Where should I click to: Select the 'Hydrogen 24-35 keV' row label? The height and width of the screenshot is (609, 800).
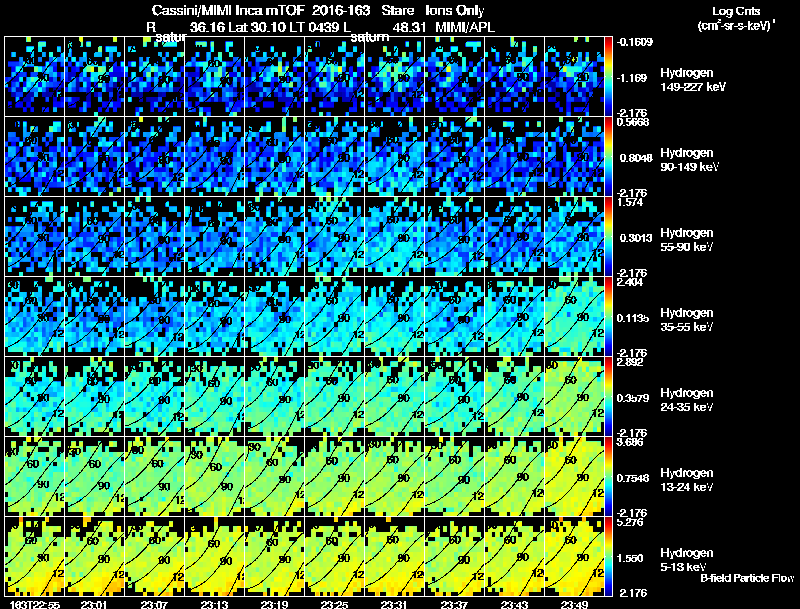tap(687, 400)
